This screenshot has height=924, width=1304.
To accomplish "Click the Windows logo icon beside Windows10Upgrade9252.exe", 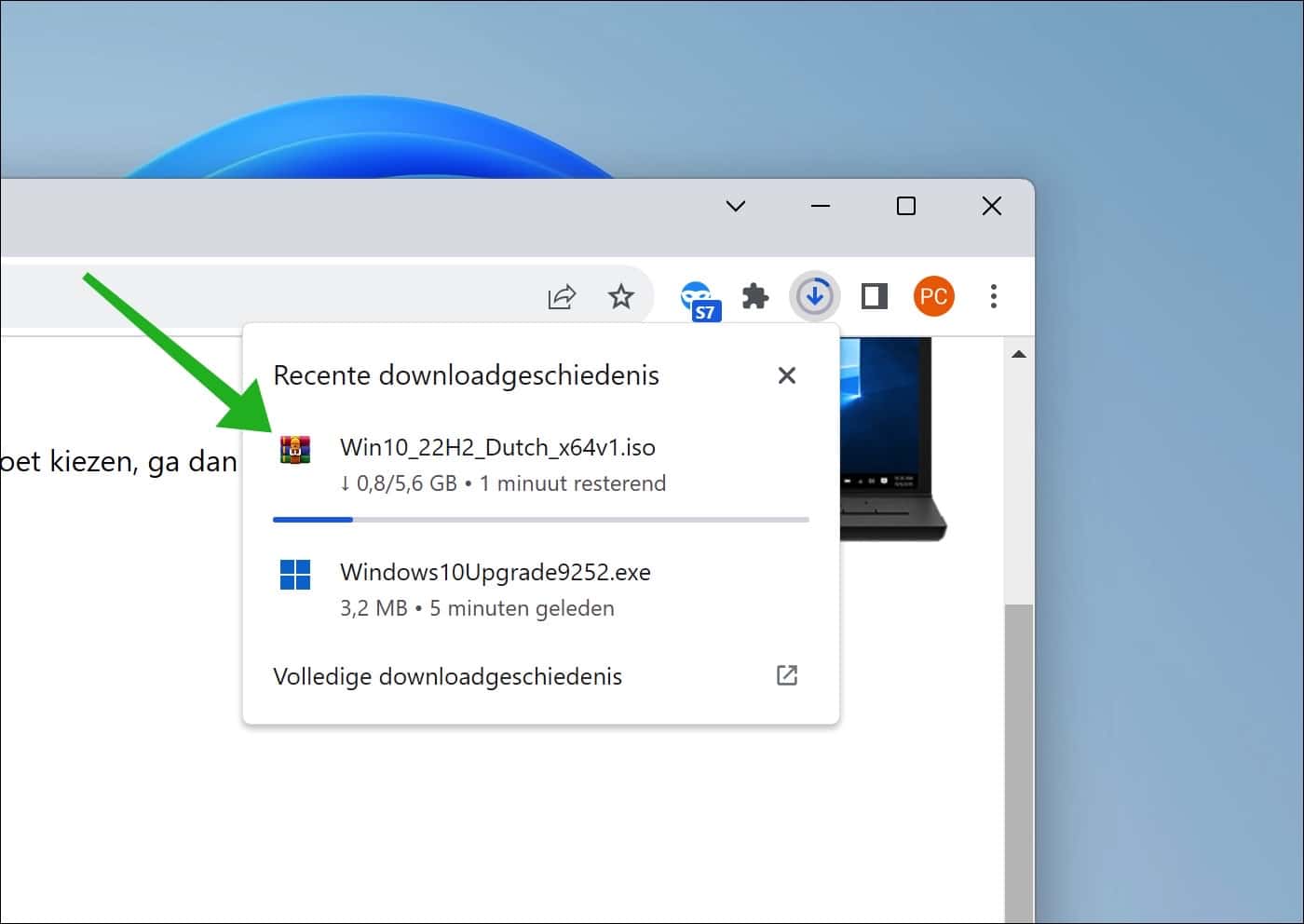I will 294,575.
